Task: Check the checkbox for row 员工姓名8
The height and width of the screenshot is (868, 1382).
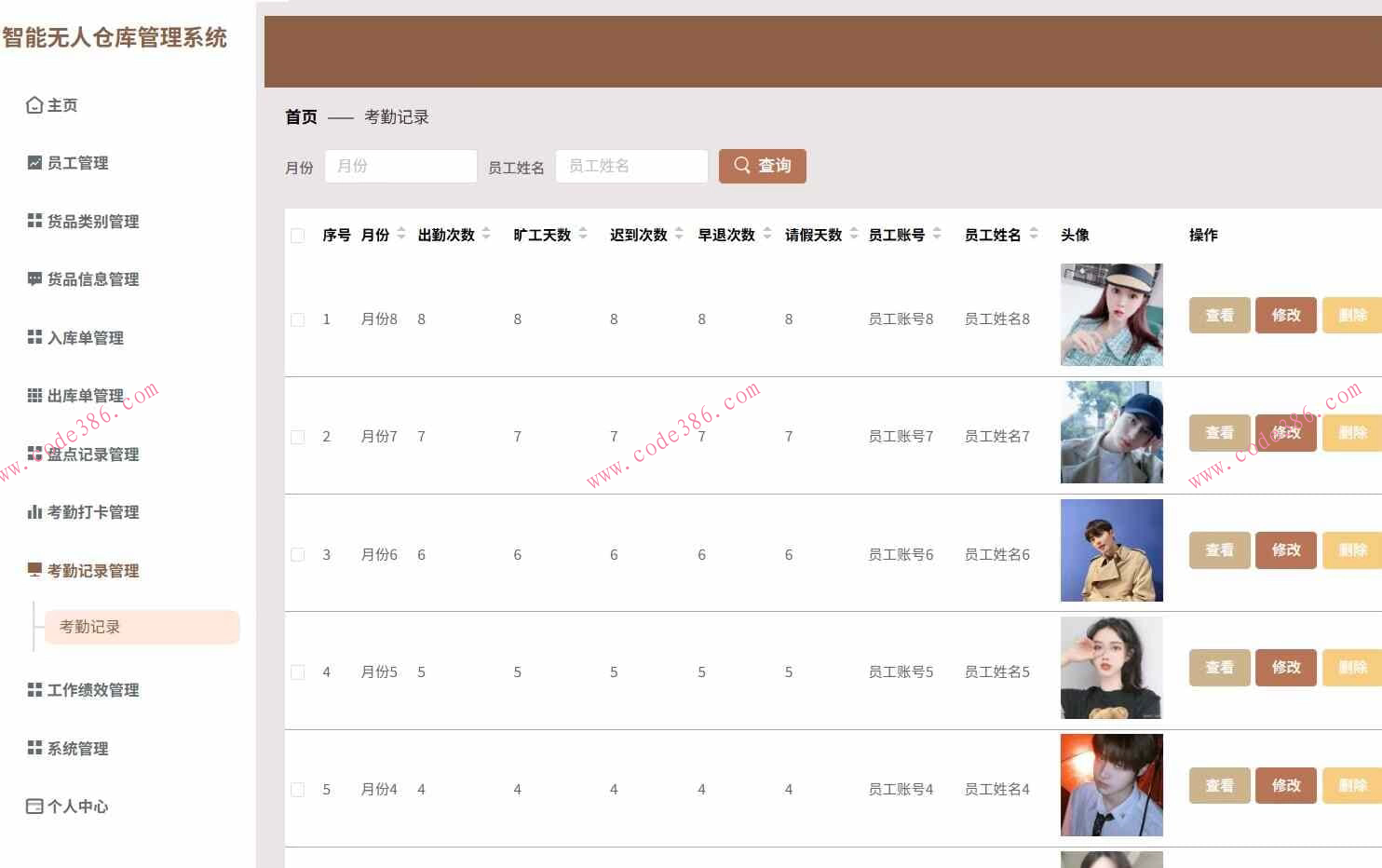Action: [x=297, y=319]
